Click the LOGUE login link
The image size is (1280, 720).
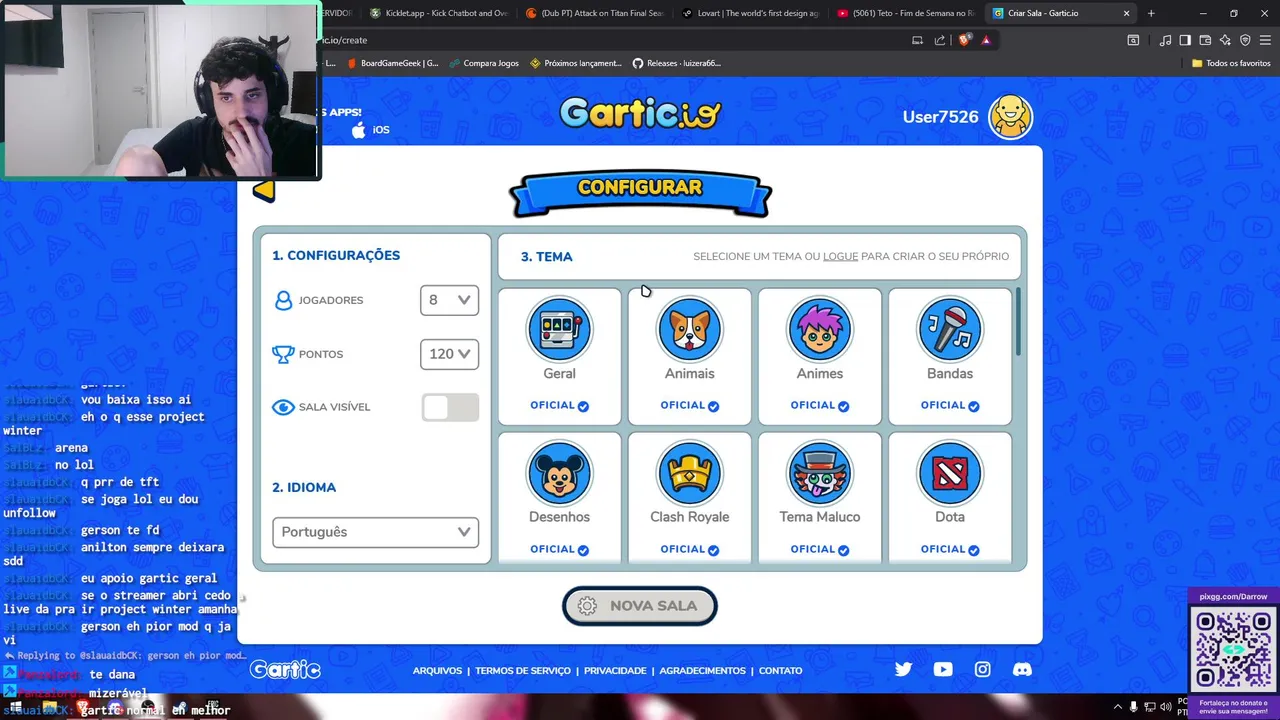point(840,257)
